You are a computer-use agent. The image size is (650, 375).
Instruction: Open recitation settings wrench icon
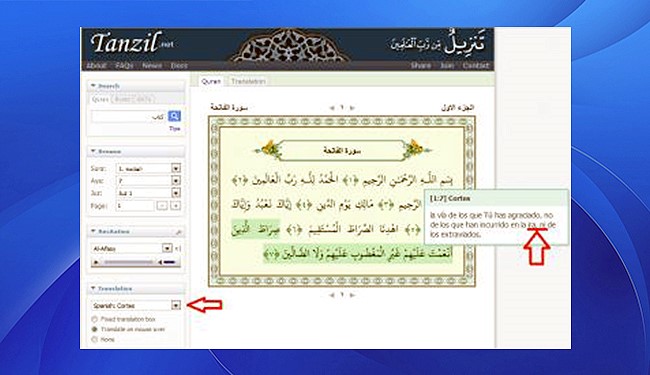click(179, 232)
